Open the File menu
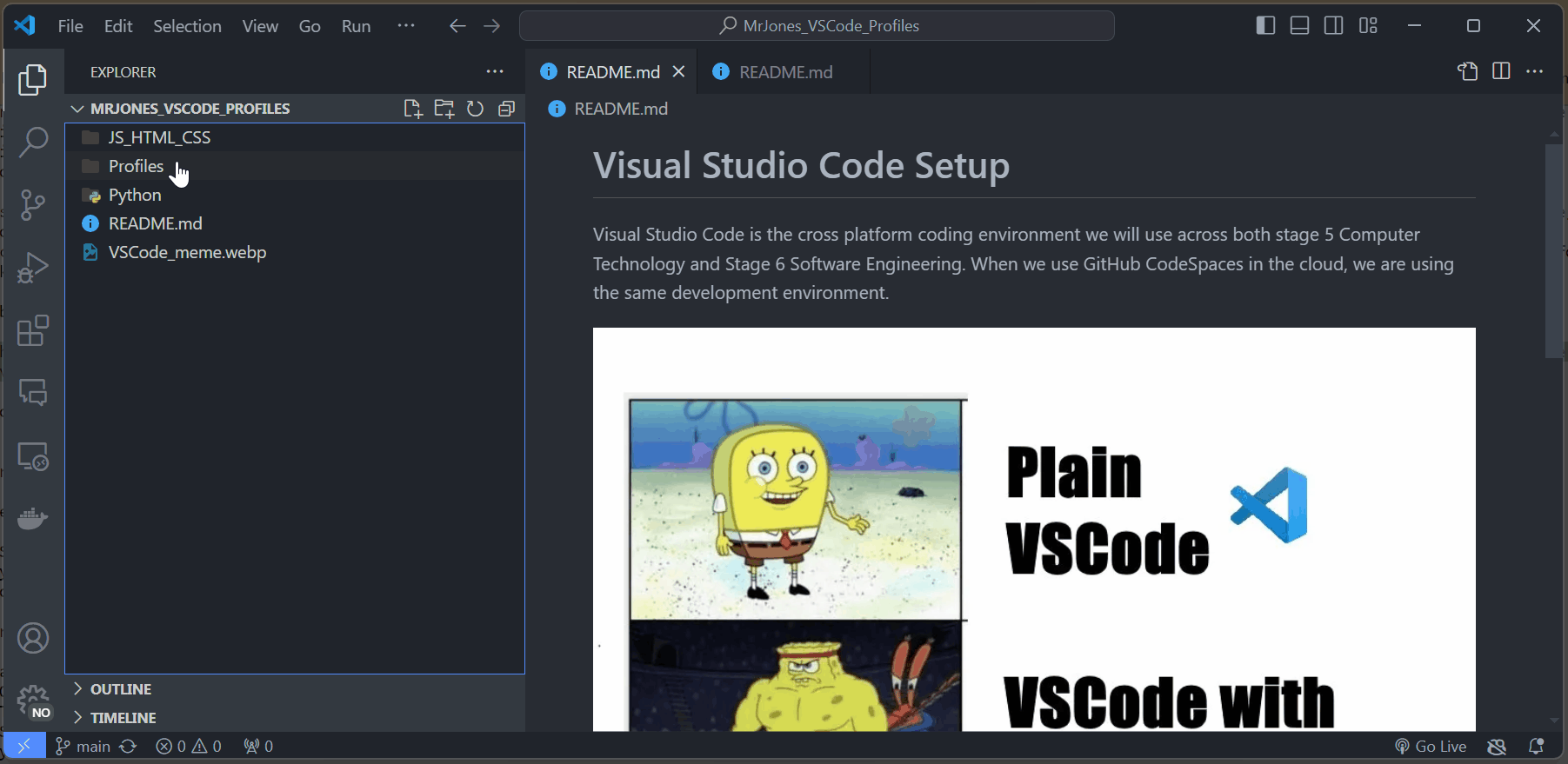Image resolution: width=1568 pixels, height=764 pixels. tap(70, 26)
